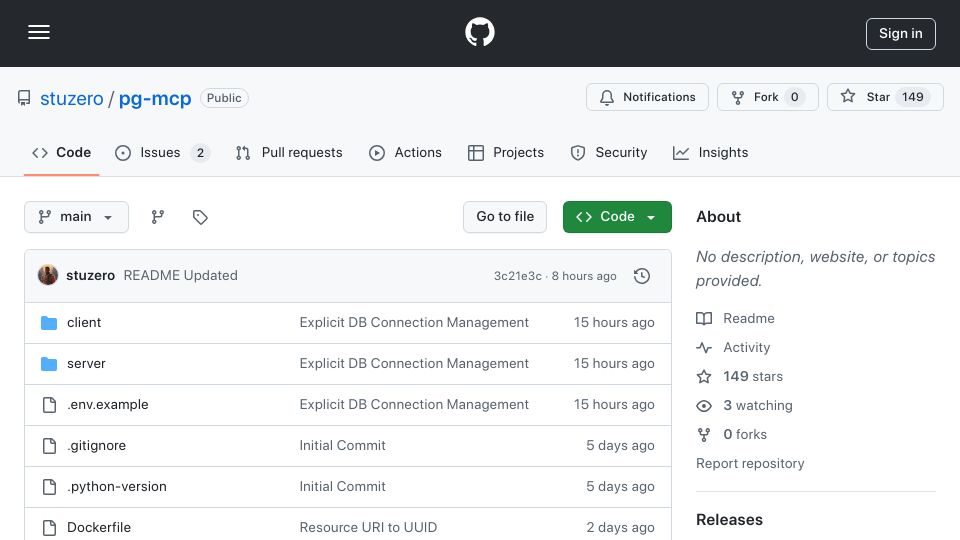Click the Public visibility label
960x540 pixels.
click(x=224, y=98)
